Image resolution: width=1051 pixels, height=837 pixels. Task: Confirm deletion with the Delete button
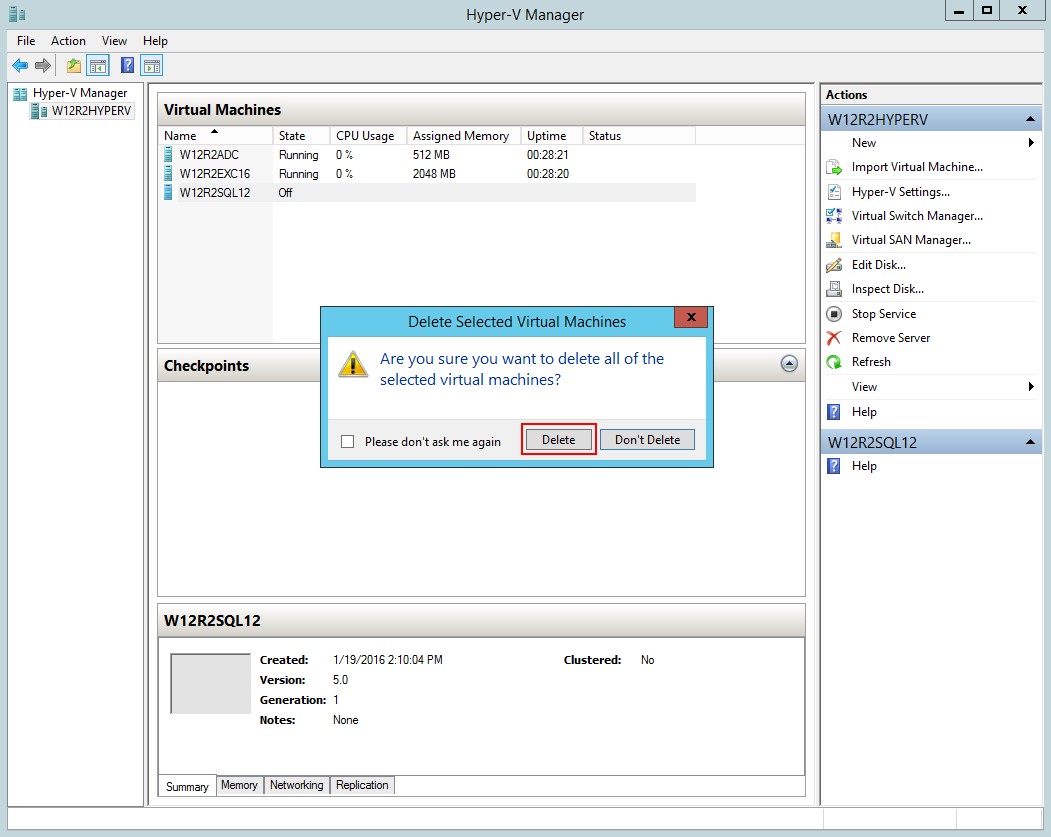558,440
